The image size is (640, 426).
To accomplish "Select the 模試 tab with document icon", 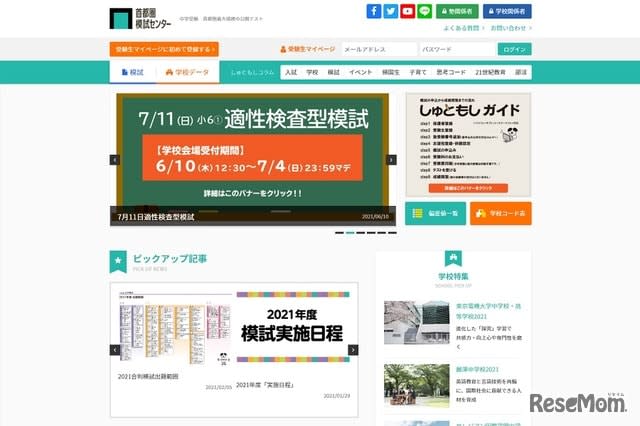I will pos(133,72).
